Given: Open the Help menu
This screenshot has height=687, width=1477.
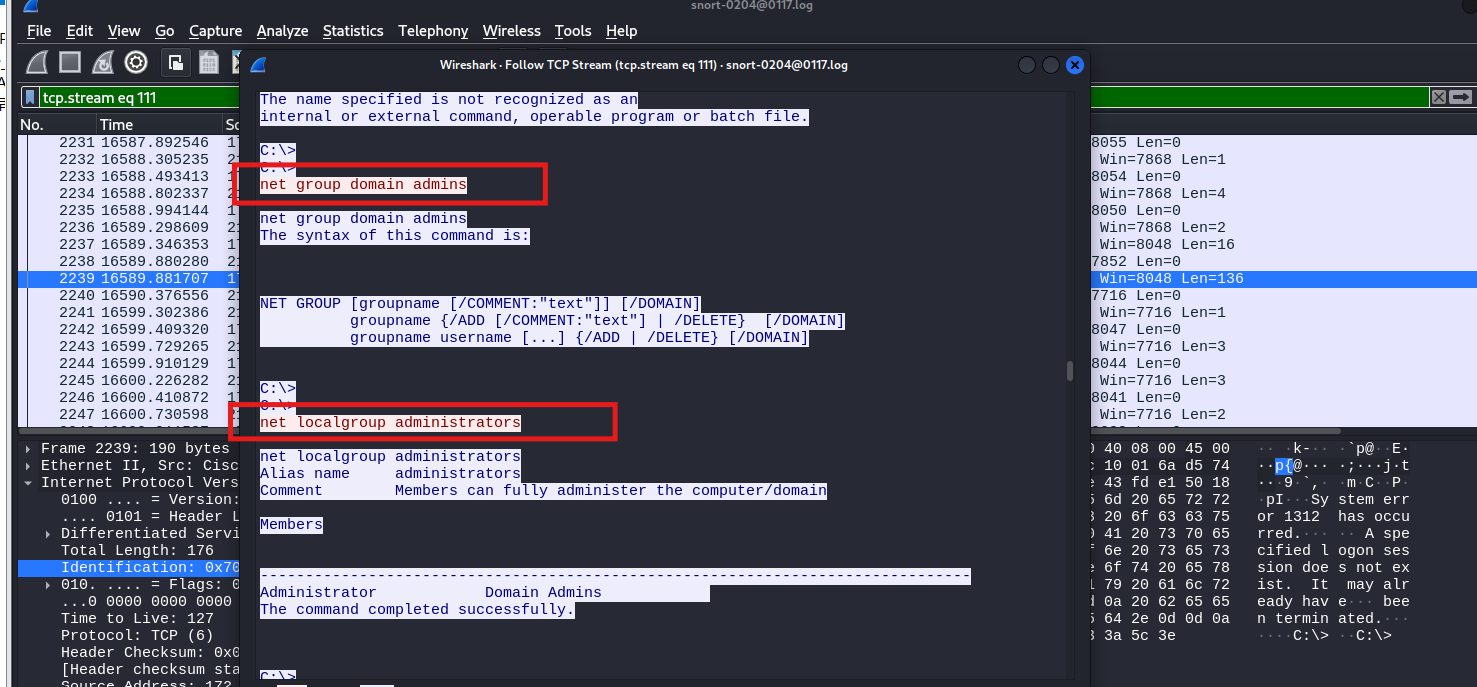Looking at the screenshot, I should tap(621, 31).
